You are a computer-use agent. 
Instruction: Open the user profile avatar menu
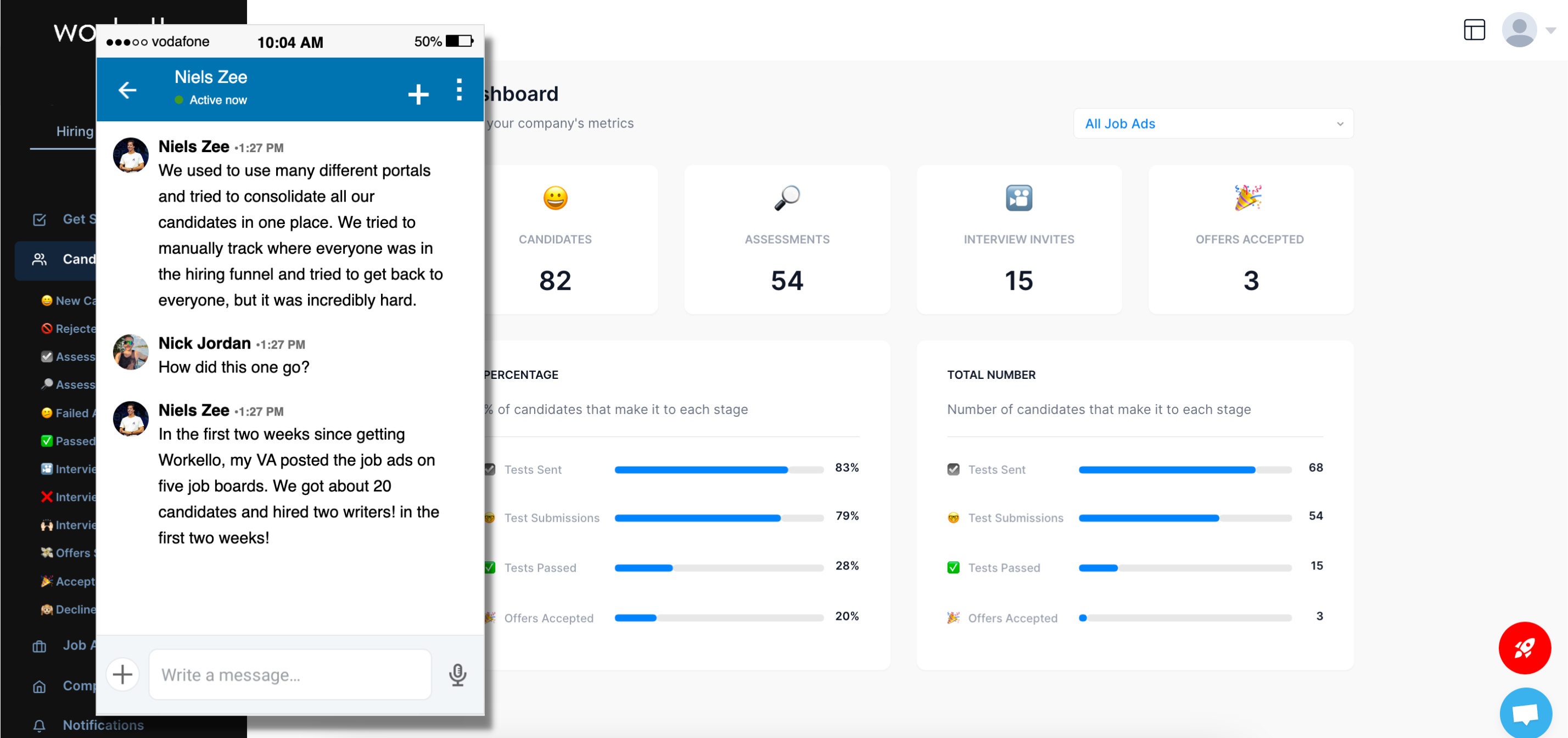1519,30
